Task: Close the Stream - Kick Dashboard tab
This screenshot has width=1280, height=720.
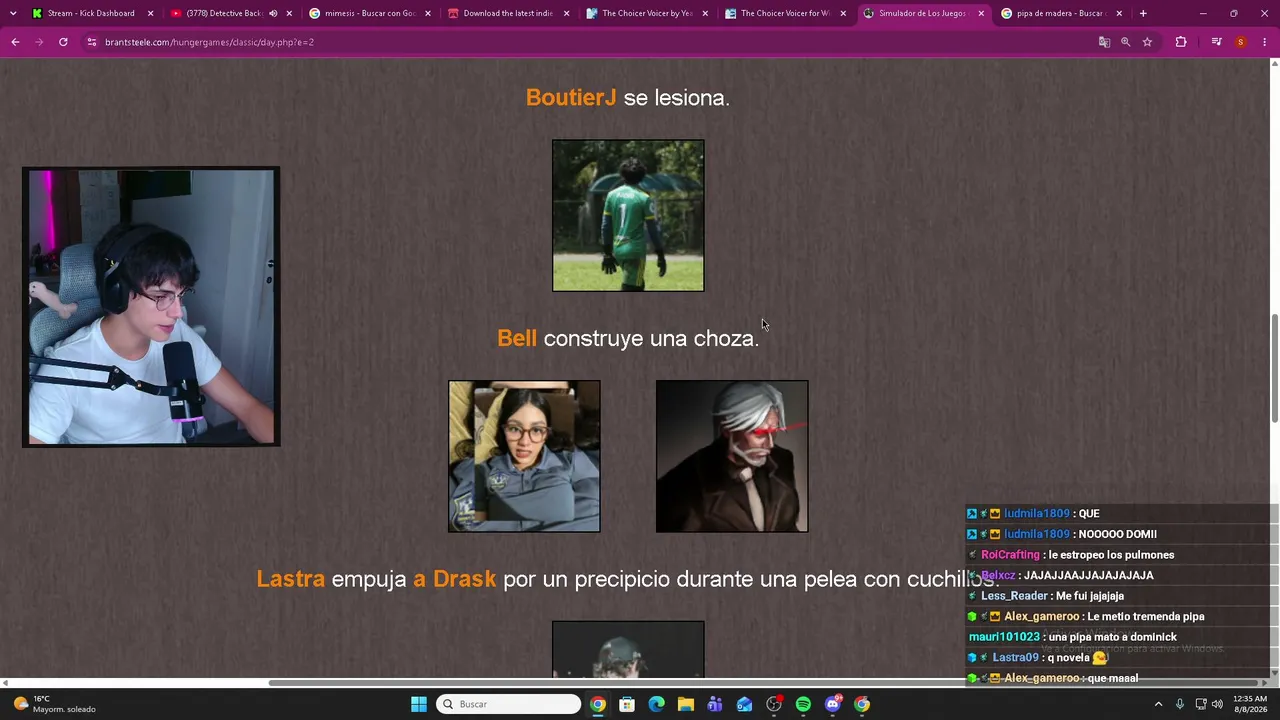Action: click(x=151, y=13)
